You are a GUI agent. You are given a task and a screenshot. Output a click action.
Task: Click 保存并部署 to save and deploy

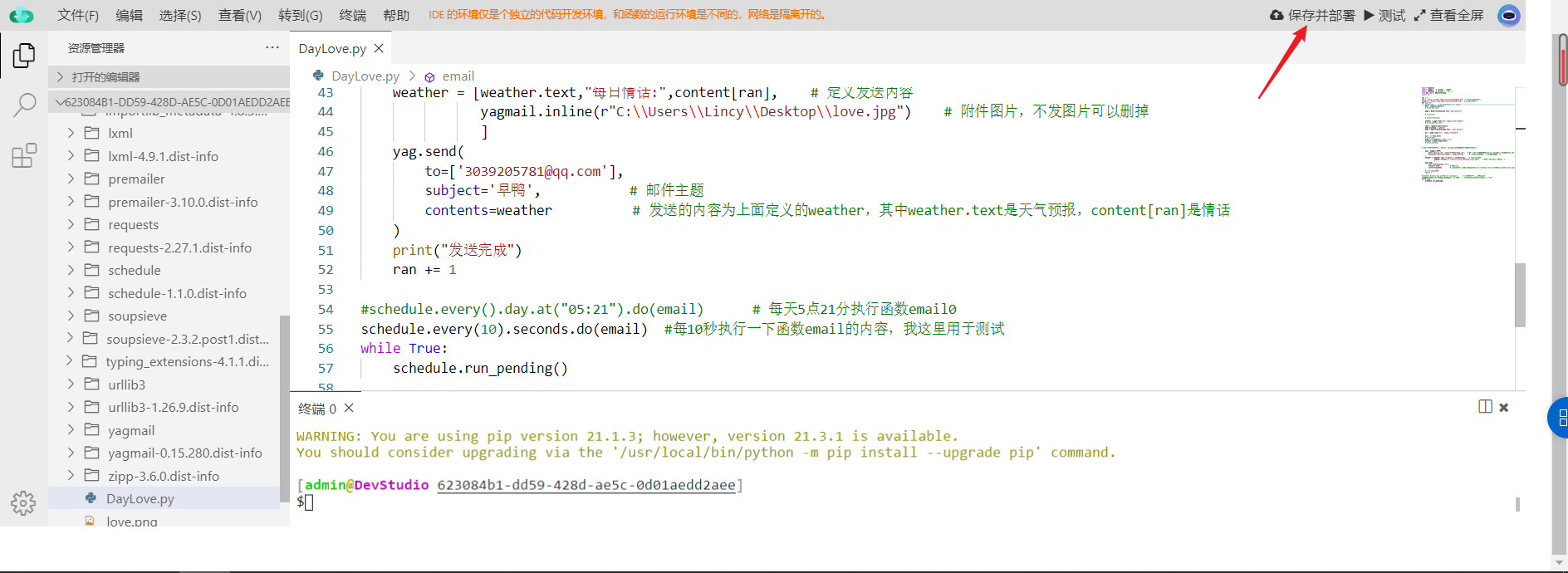point(1313,15)
